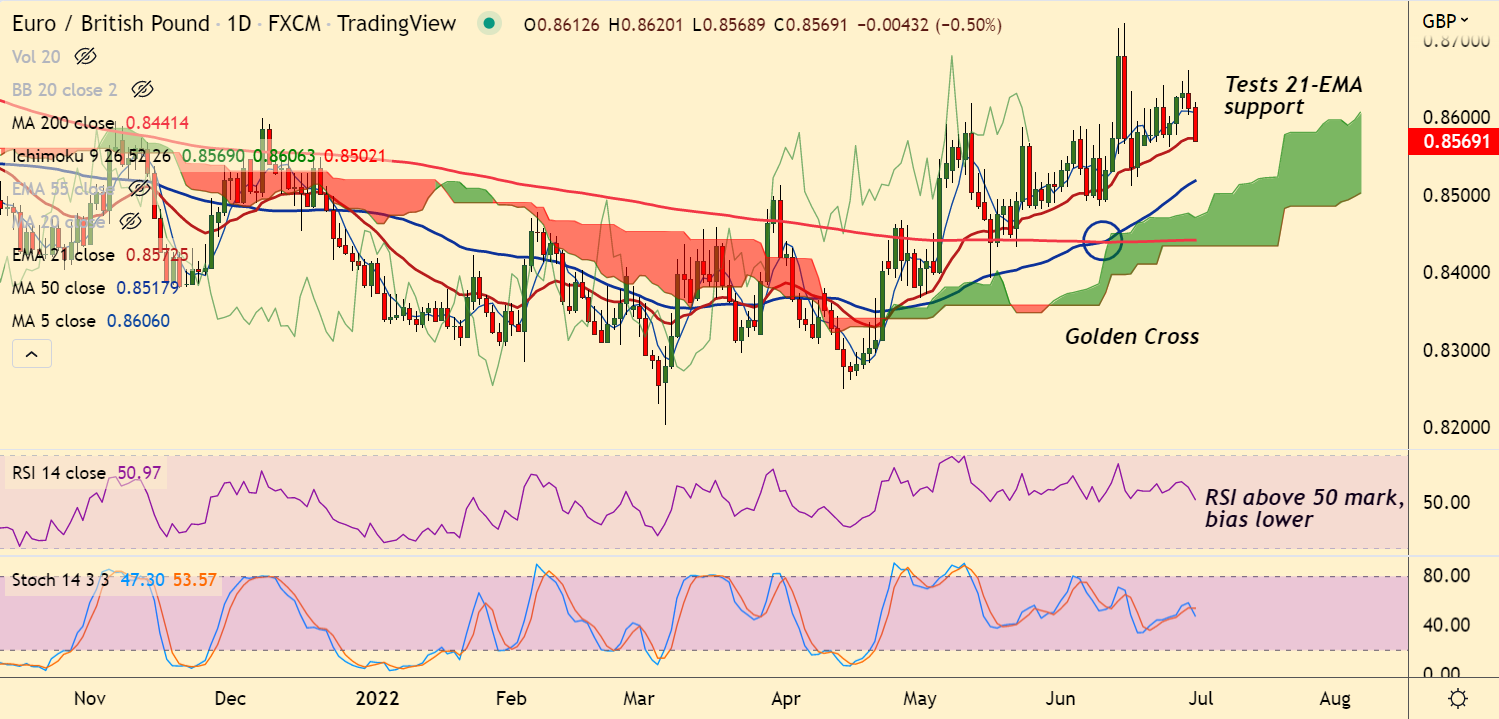Show the hidden MA 20 close indicator
This screenshot has width=1499, height=719.
point(129,221)
